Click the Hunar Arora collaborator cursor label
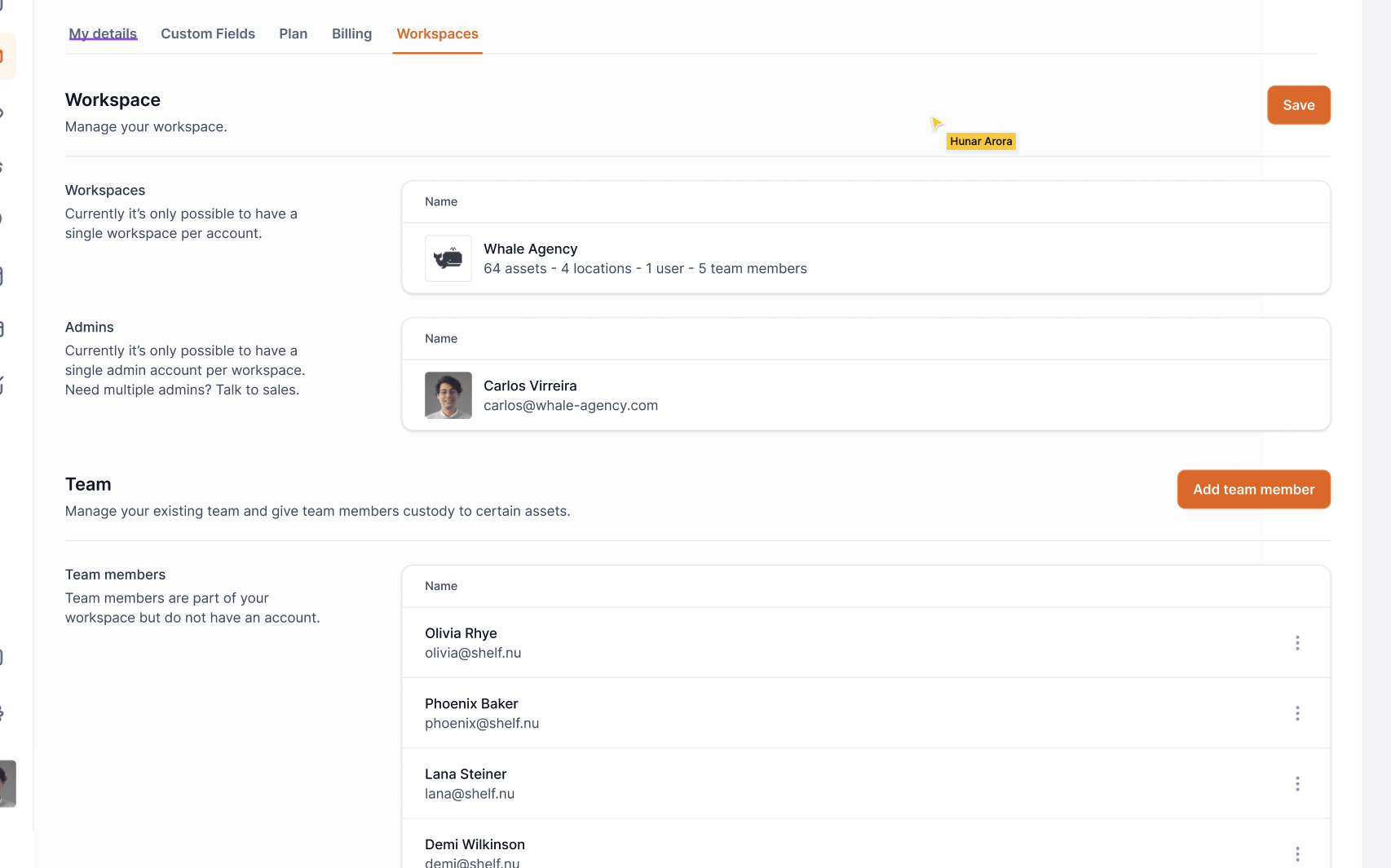The width and height of the screenshot is (1391, 868). point(981,141)
